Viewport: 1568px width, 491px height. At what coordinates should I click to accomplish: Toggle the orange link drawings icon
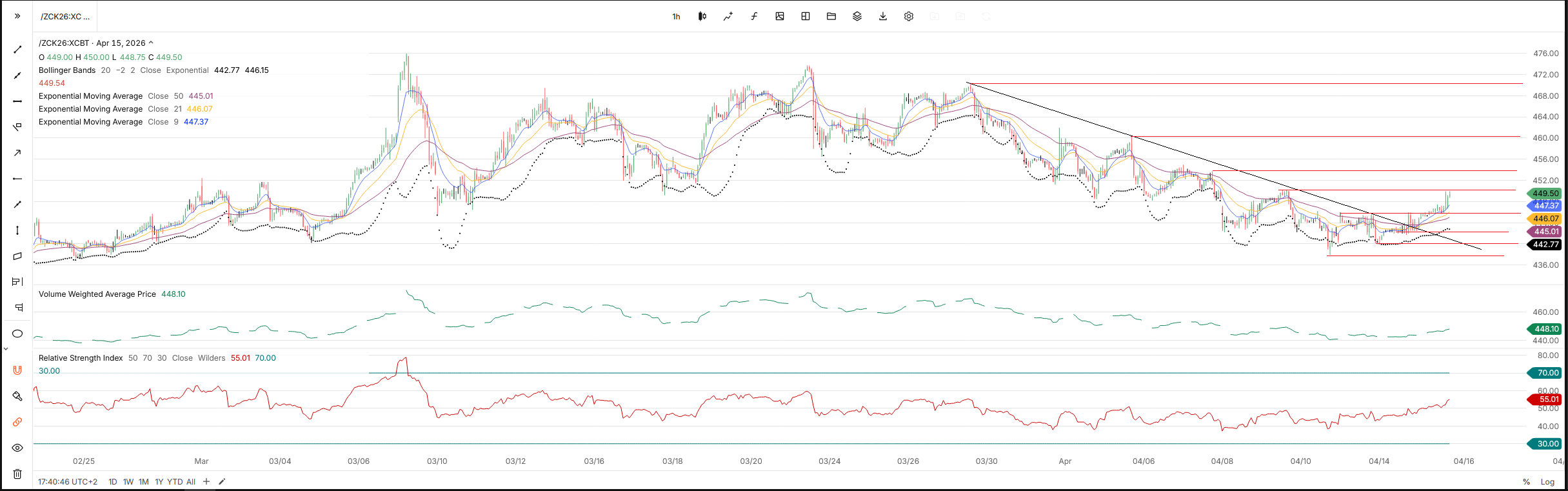tap(17, 422)
